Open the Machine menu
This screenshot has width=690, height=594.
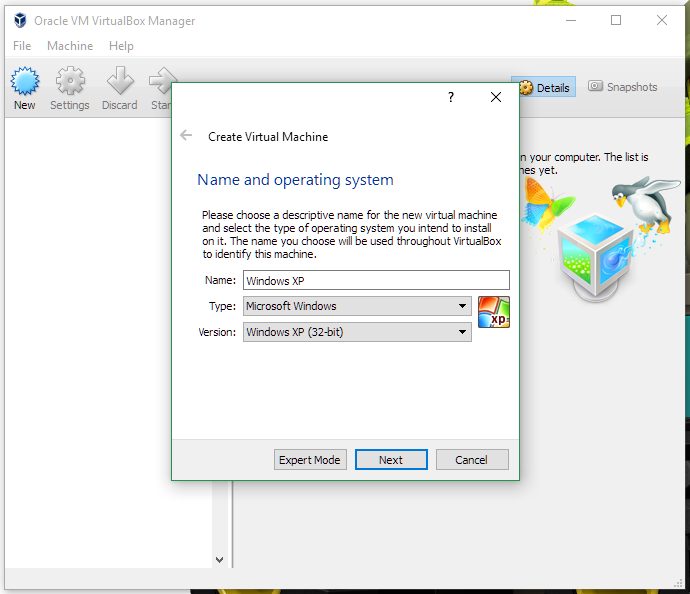[70, 46]
